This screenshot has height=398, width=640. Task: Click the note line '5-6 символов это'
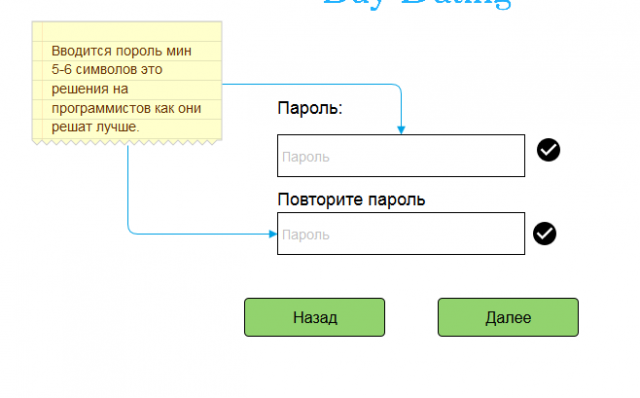[107, 69]
